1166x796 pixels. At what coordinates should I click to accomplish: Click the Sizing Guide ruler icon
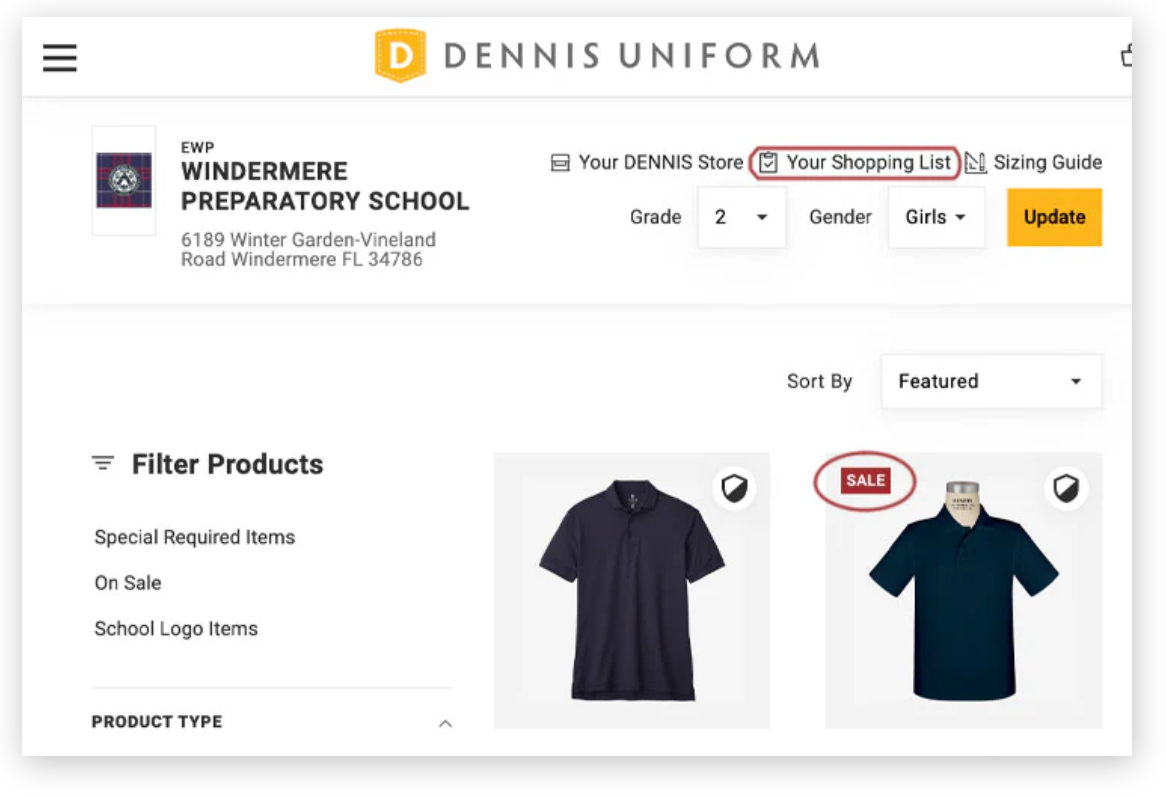tap(976, 163)
